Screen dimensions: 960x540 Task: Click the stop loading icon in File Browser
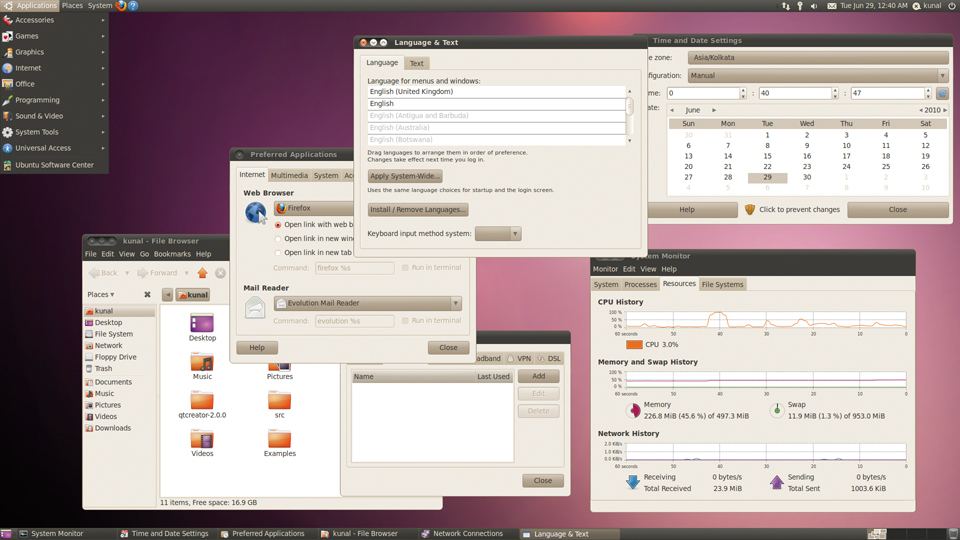pos(220,273)
